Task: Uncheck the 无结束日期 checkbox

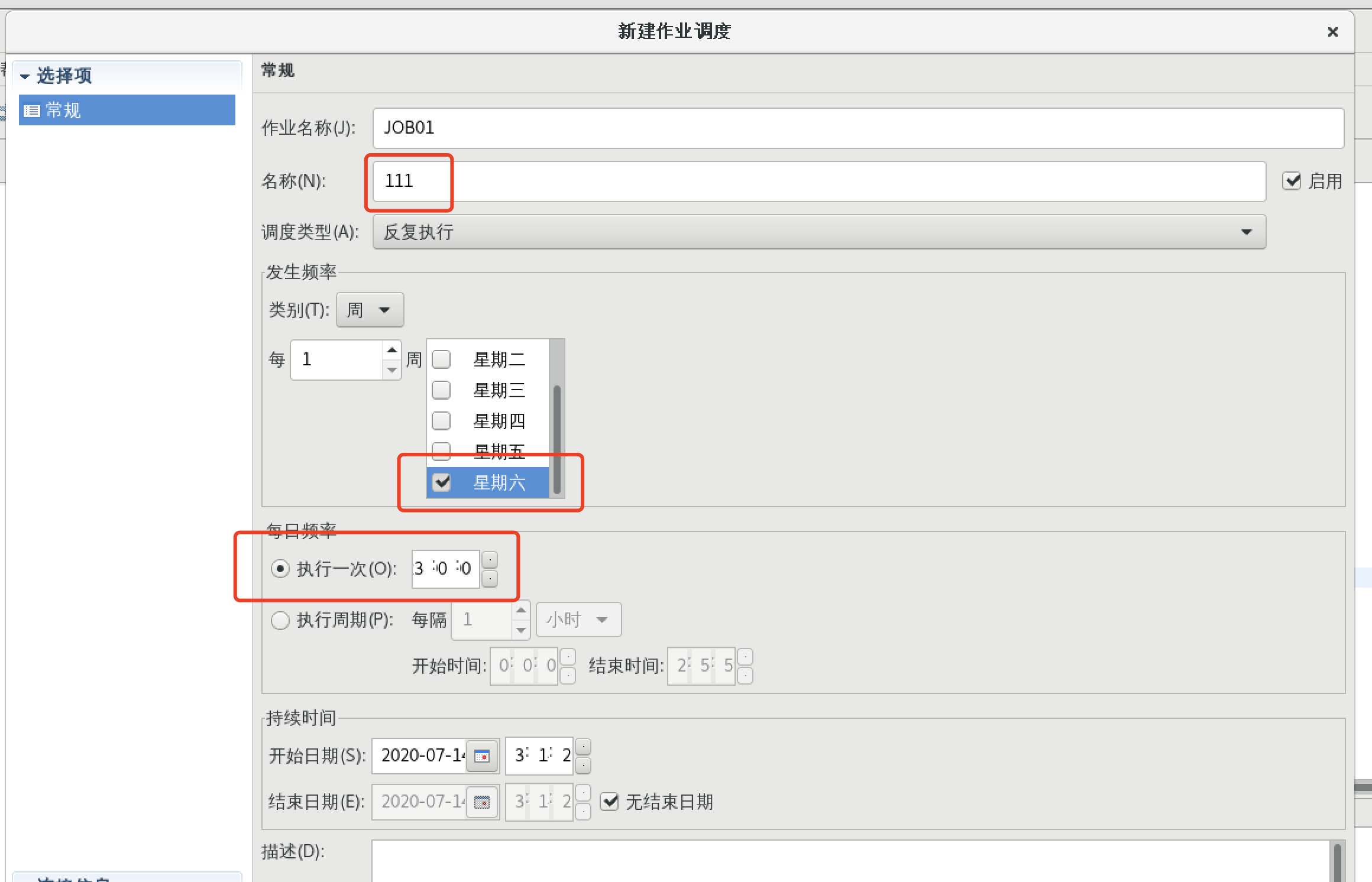Action: [609, 802]
